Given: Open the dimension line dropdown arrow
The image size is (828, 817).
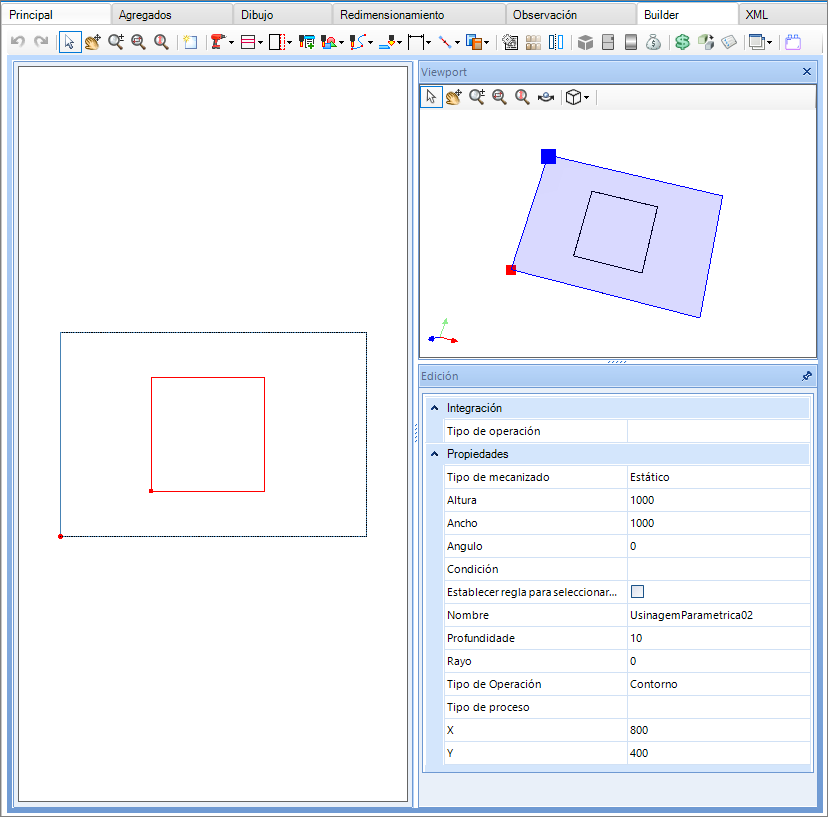Looking at the screenshot, I should tap(428, 42).
